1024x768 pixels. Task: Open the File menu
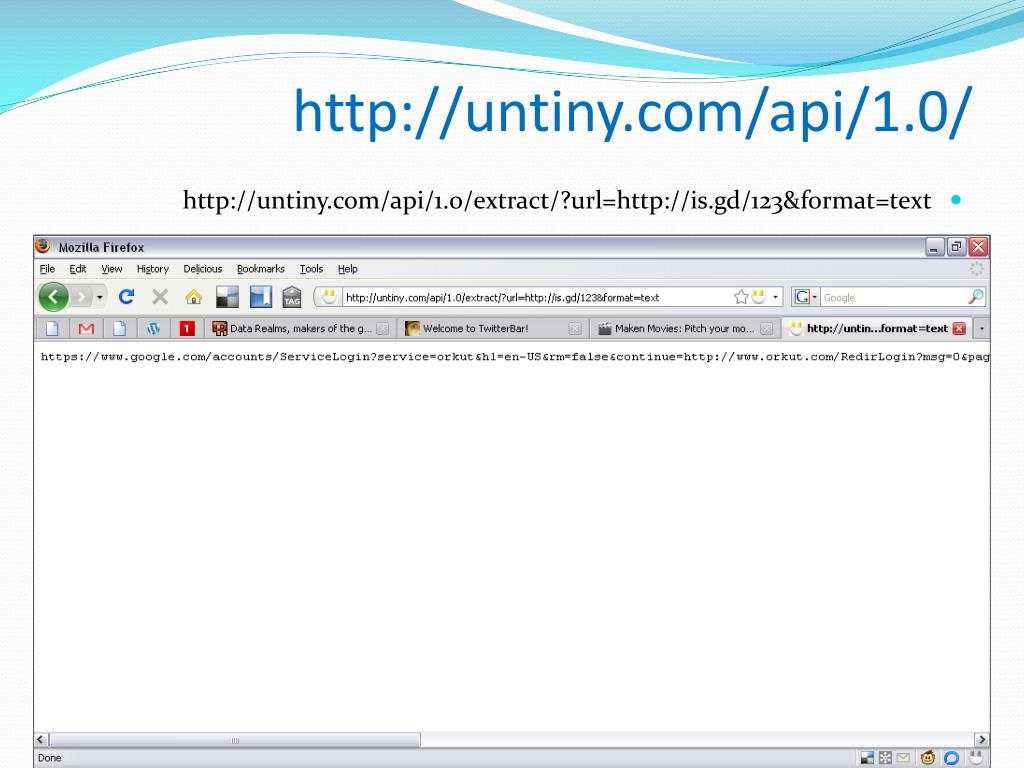[x=47, y=269]
